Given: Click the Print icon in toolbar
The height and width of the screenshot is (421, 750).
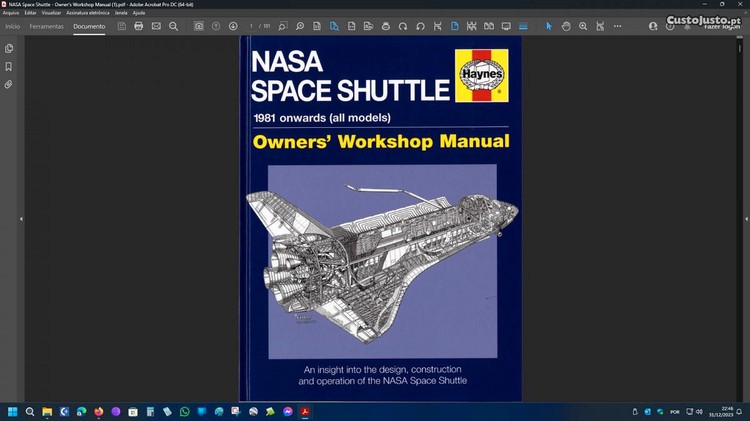Looking at the screenshot, I should pos(139,26).
